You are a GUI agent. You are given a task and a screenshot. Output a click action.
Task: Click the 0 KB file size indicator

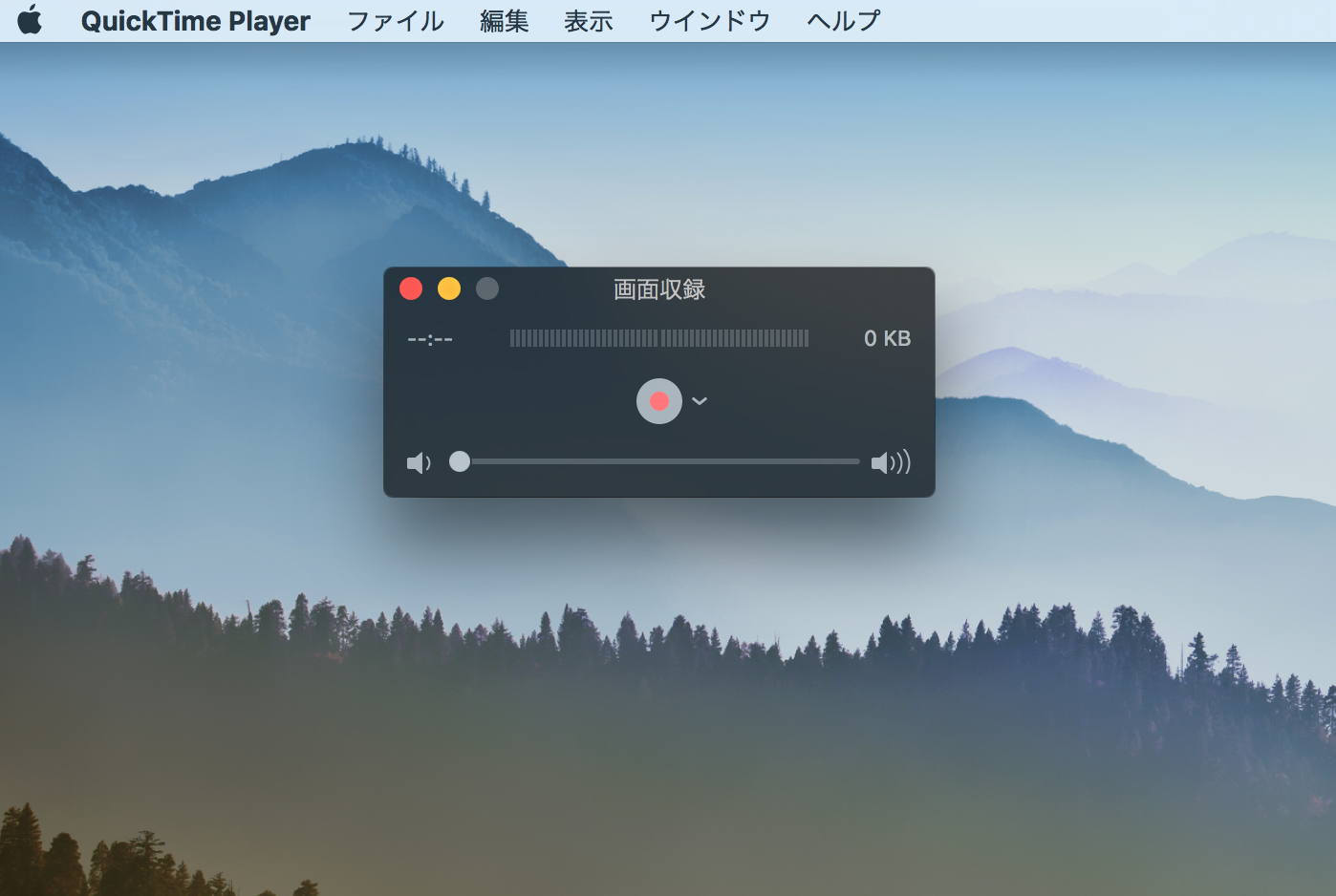(x=887, y=338)
